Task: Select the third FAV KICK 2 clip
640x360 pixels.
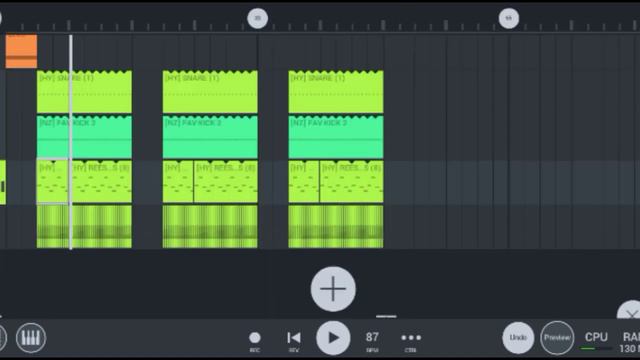Action: pos(336,137)
